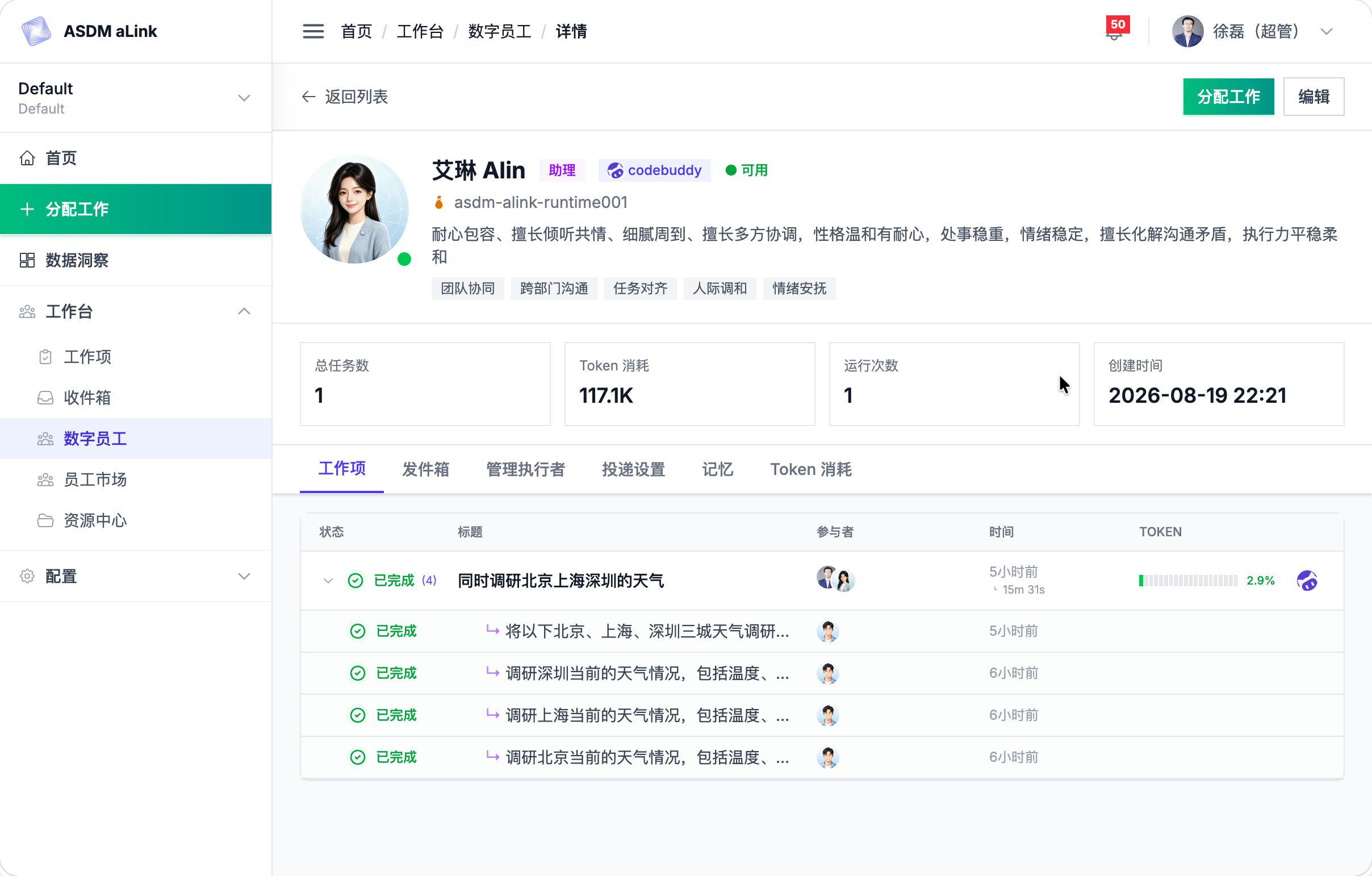Open subtask 调研上海当前的天气情况
Viewport: 1372px width, 876px height.
pyautogui.click(x=647, y=715)
